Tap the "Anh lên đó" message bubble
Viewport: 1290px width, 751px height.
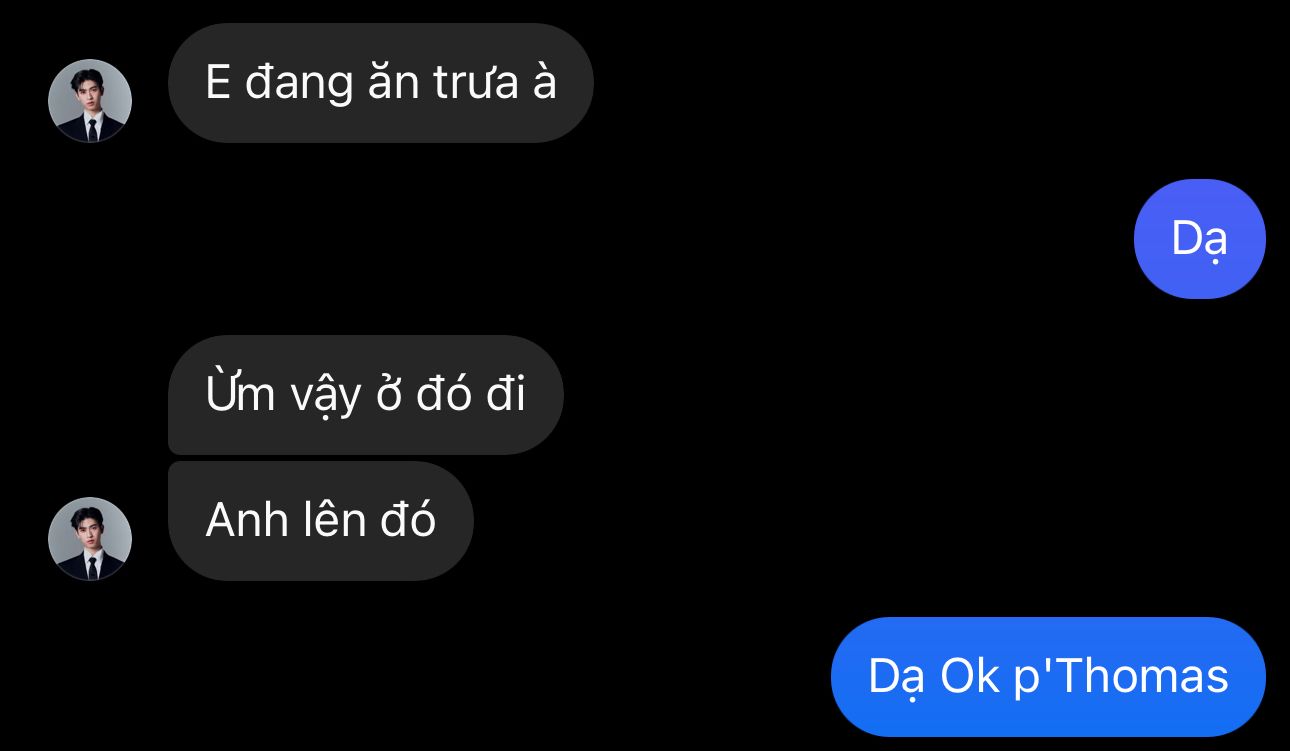pos(321,521)
